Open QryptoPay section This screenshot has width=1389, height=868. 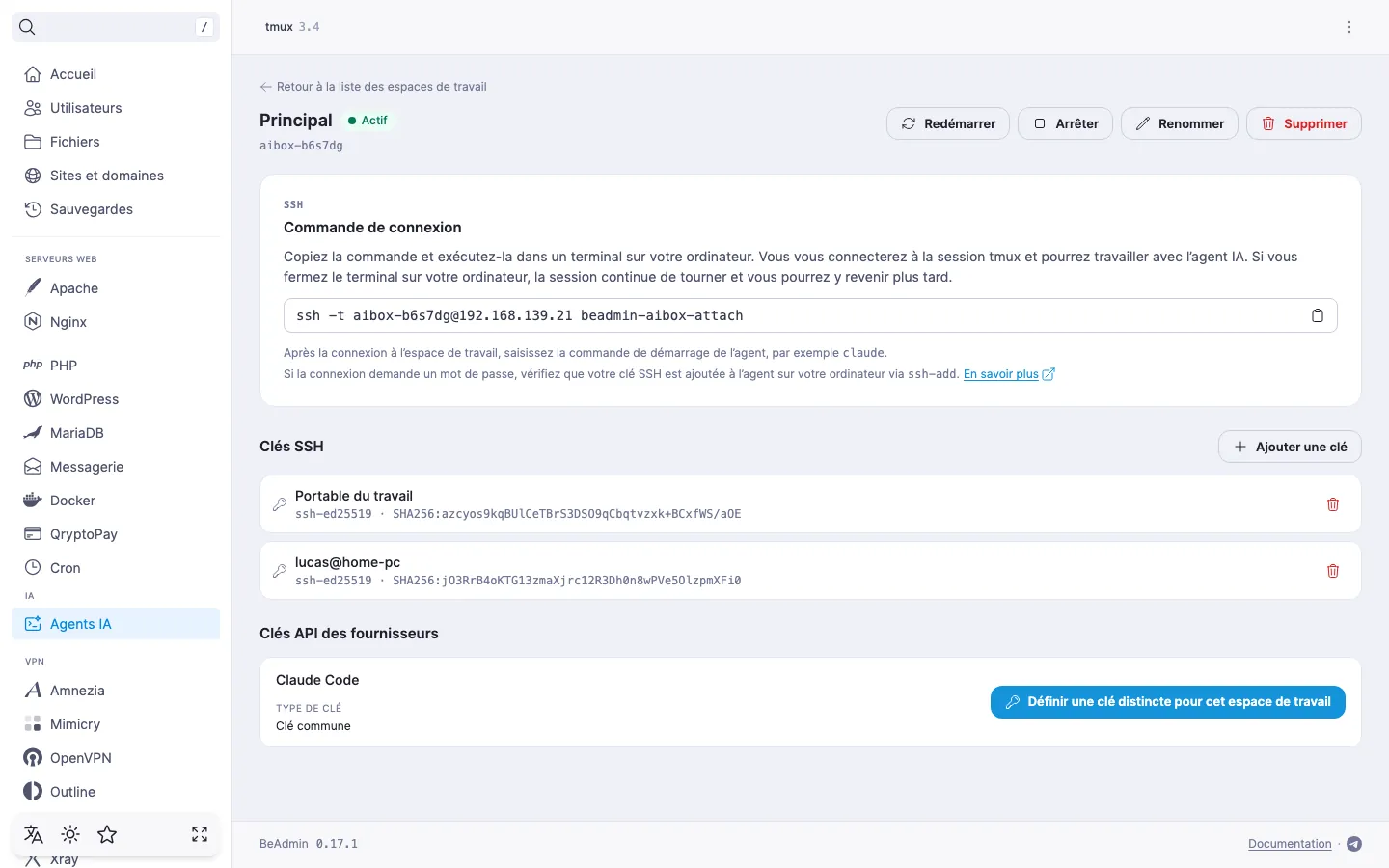[x=116, y=534]
